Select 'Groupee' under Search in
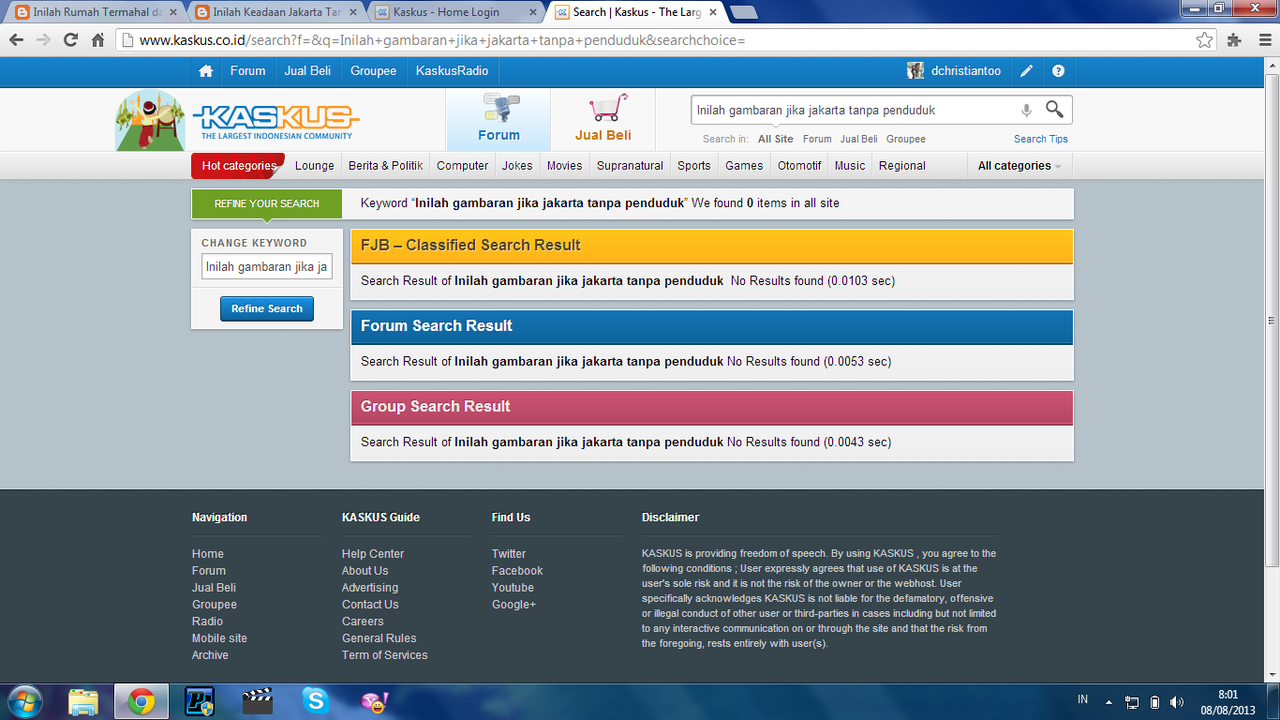 906,139
